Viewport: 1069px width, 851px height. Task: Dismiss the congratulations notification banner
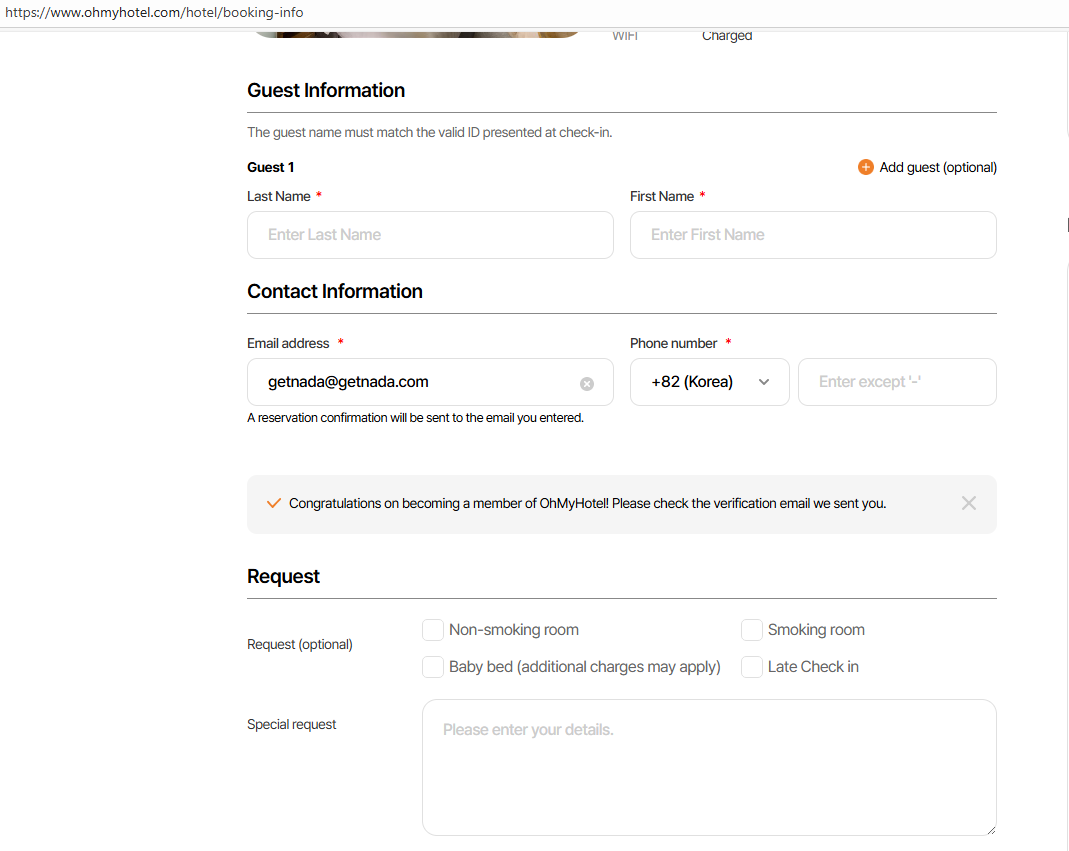(968, 503)
